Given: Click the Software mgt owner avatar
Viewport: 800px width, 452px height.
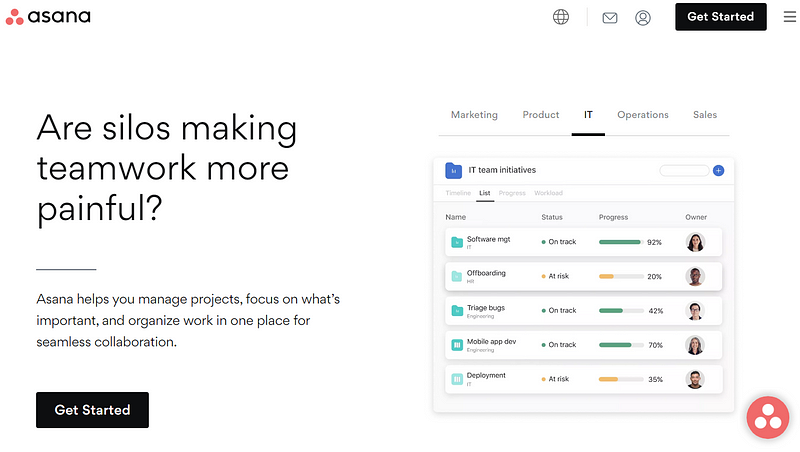Looking at the screenshot, I should click(695, 242).
